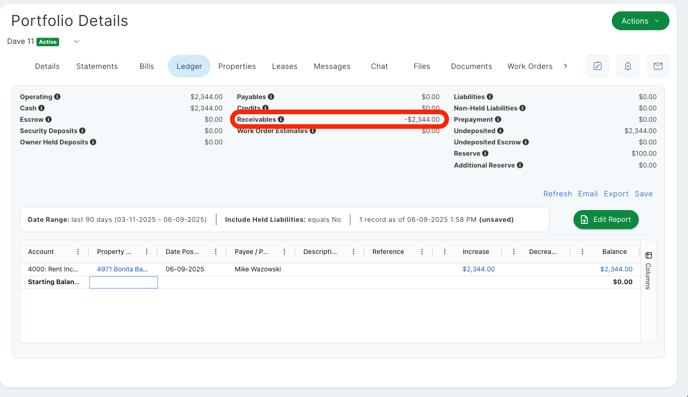Click the Mike Wazowski payee cell
688x397 pixels.
pos(258,269)
